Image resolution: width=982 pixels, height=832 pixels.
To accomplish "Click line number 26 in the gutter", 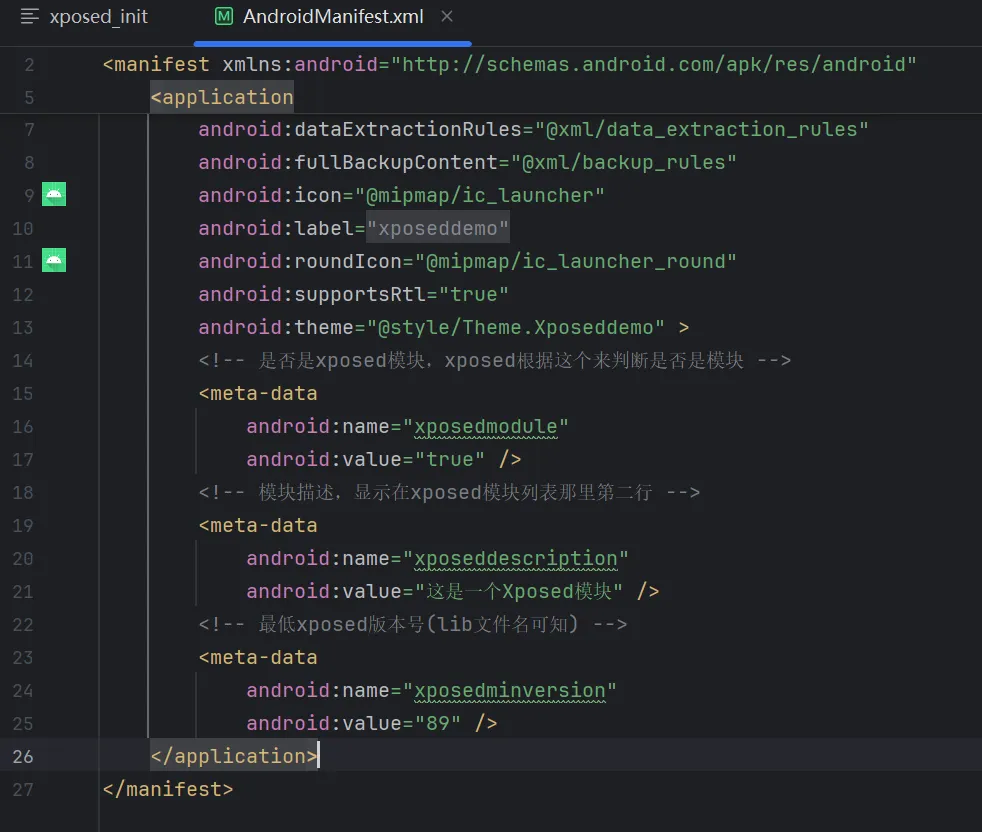I will point(23,756).
